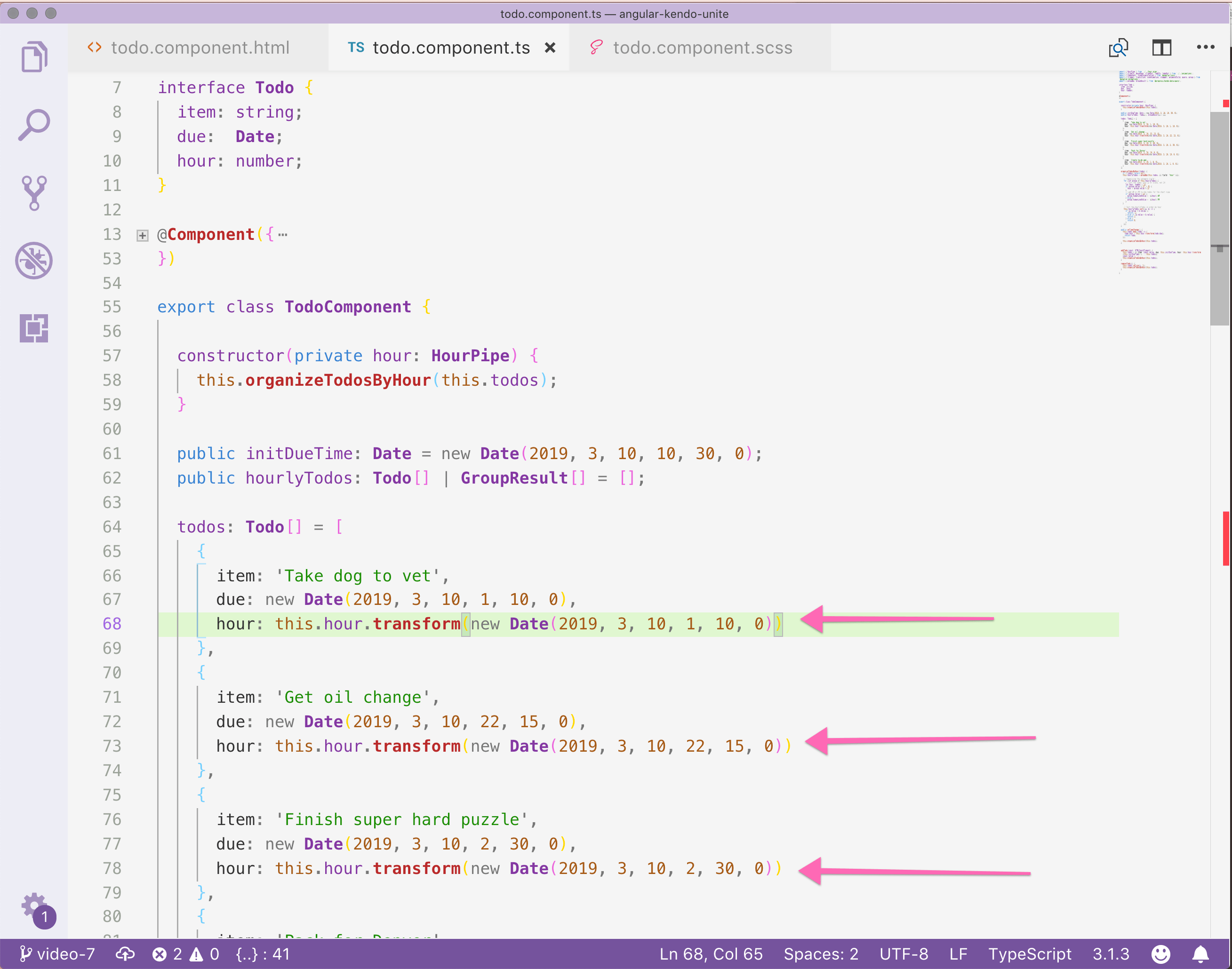The height and width of the screenshot is (969, 1232).
Task: Open the warnings count in status bar
Action: [x=205, y=954]
